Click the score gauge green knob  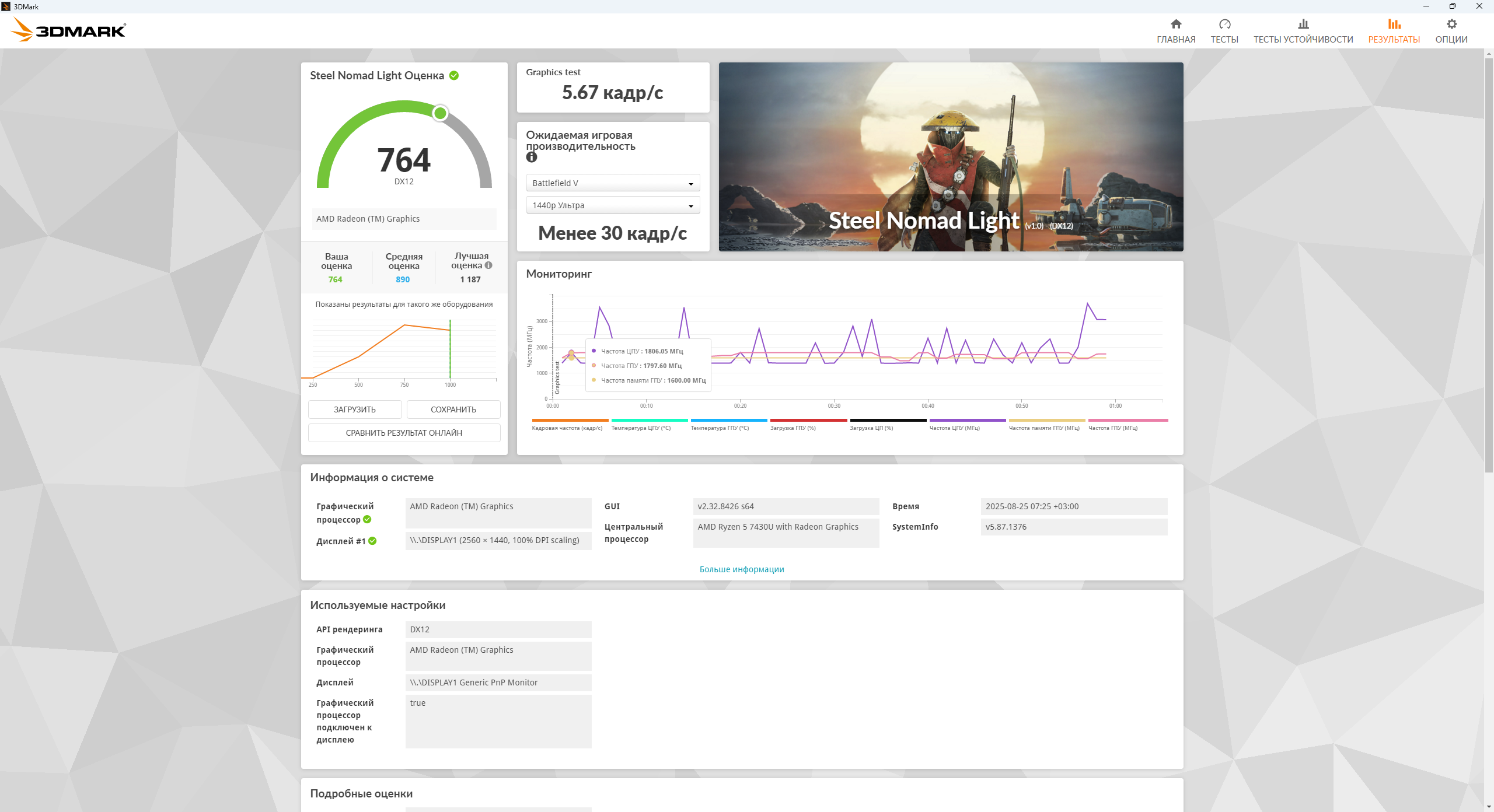441,113
